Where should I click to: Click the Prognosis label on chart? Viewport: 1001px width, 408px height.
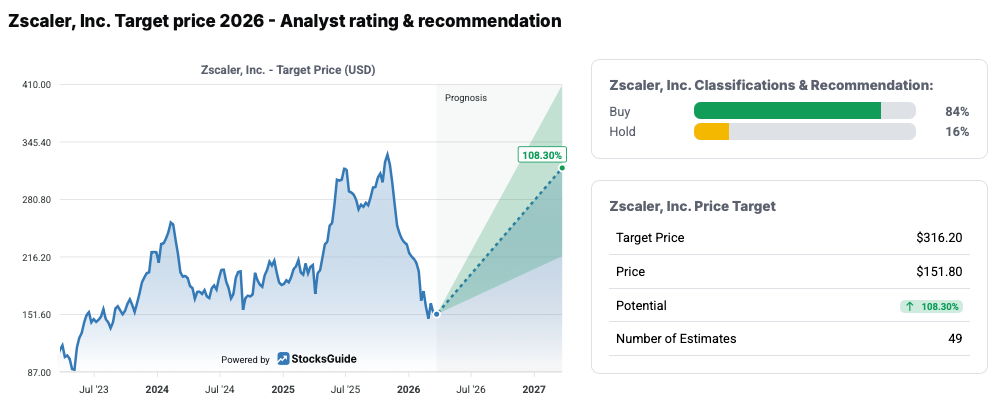tap(466, 97)
